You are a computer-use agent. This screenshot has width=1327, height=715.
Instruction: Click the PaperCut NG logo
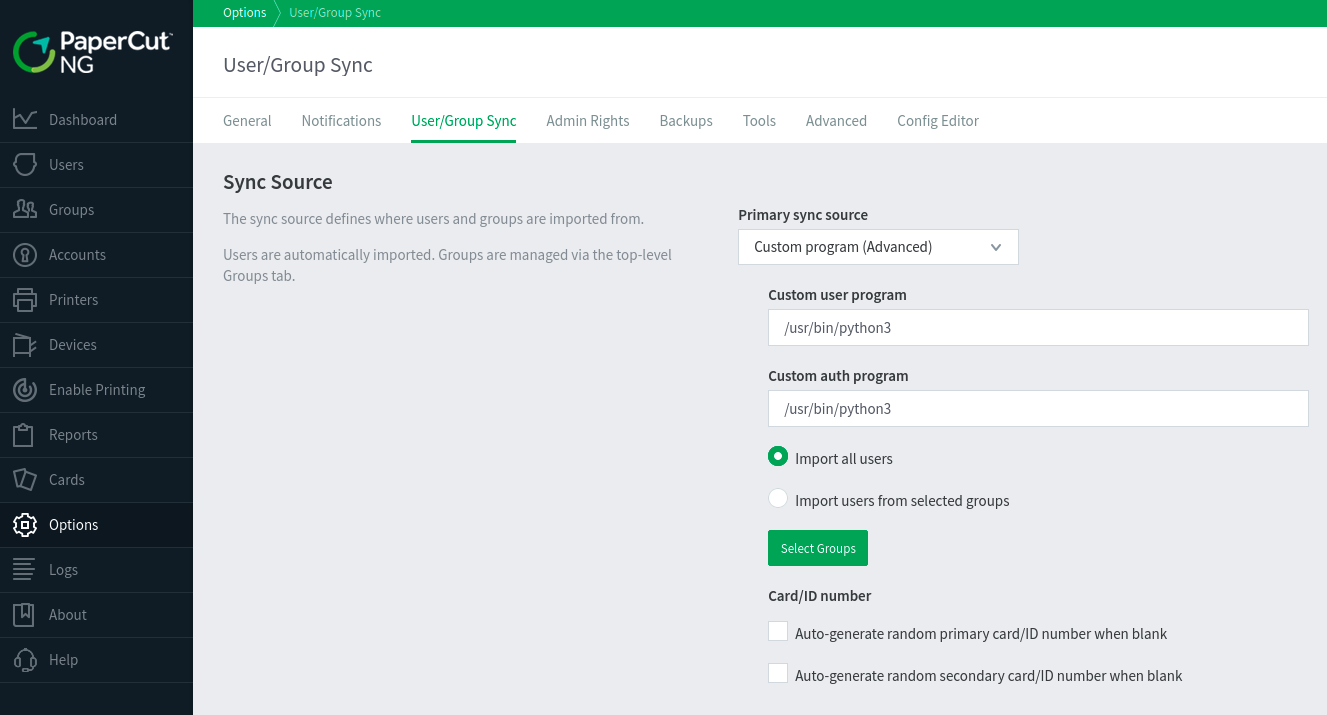[x=92, y=52]
